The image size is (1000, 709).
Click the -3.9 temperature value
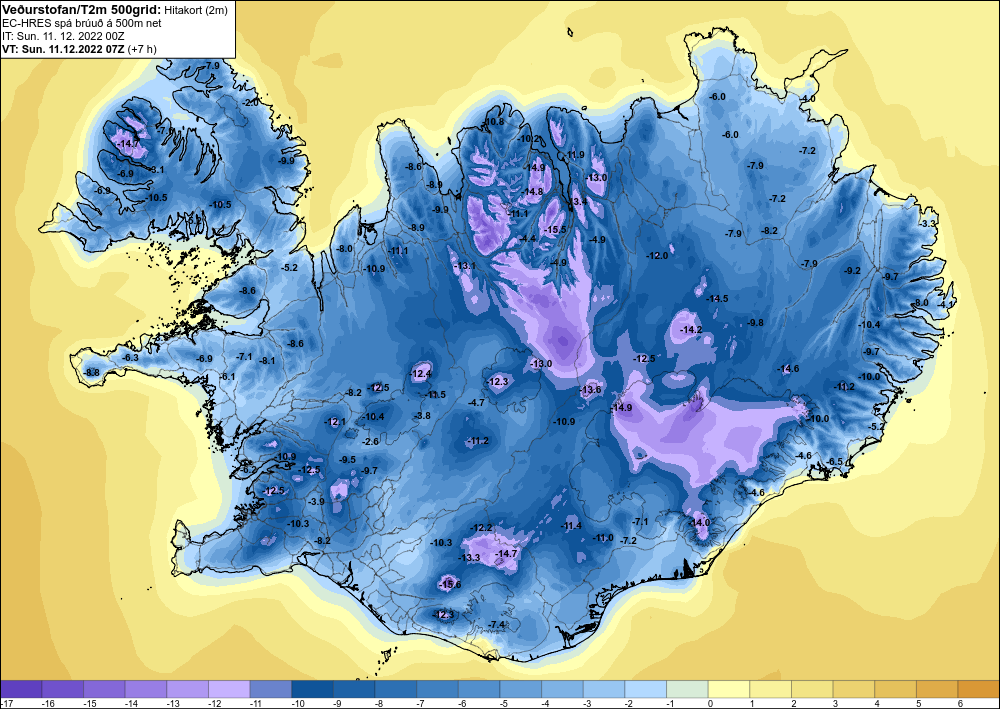coord(316,502)
